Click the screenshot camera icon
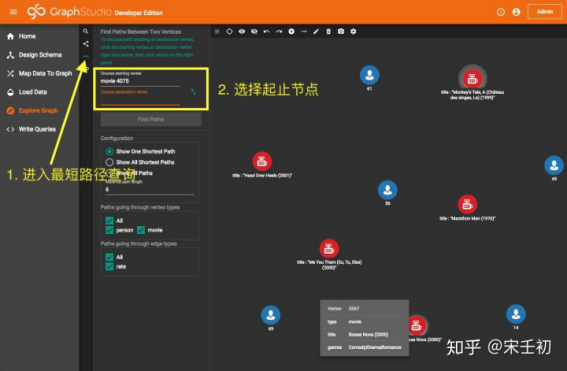Image resolution: width=567 pixels, height=371 pixels. click(341, 31)
